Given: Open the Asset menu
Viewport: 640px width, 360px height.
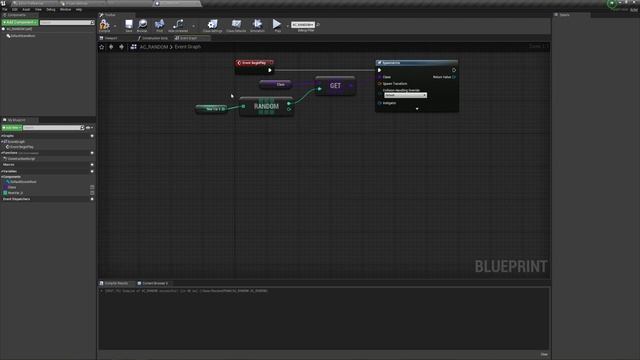Looking at the screenshot, I should (26, 9).
